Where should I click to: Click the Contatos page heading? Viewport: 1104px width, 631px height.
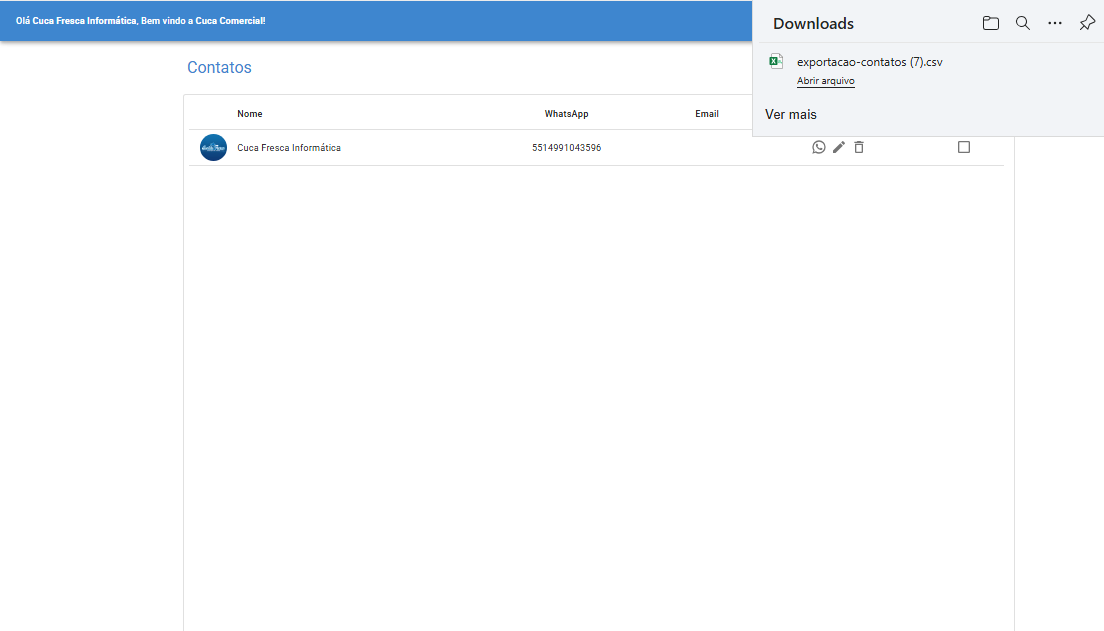219,67
